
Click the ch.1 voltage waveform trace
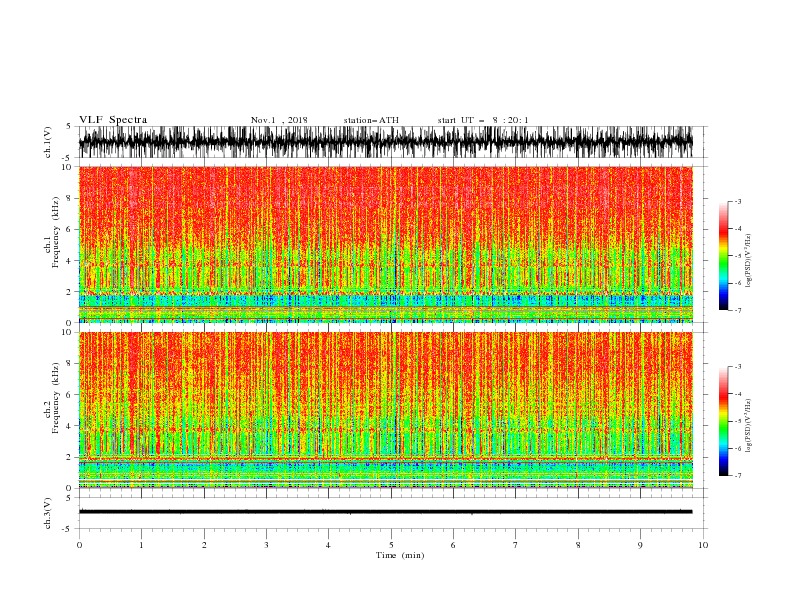[386, 142]
